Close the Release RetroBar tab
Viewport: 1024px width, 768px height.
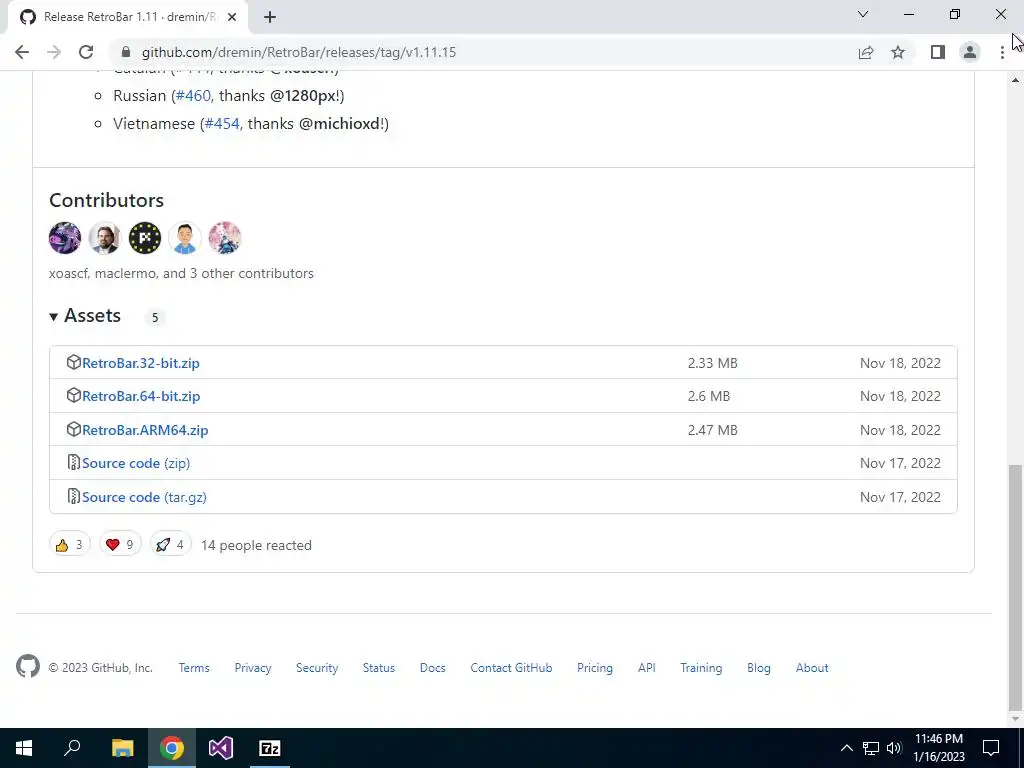[x=232, y=17]
